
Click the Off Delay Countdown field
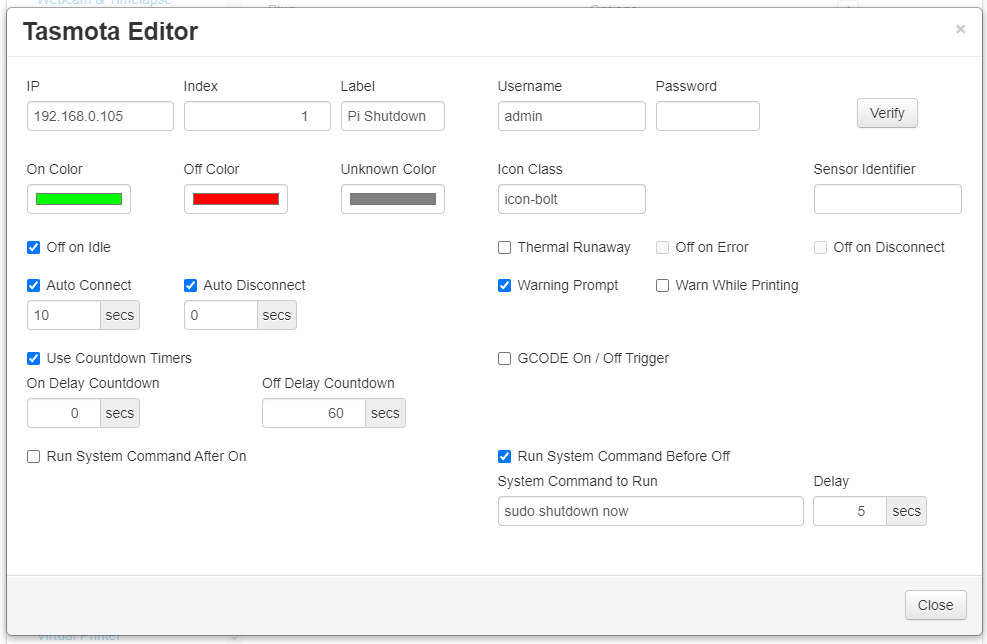(313, 414)
